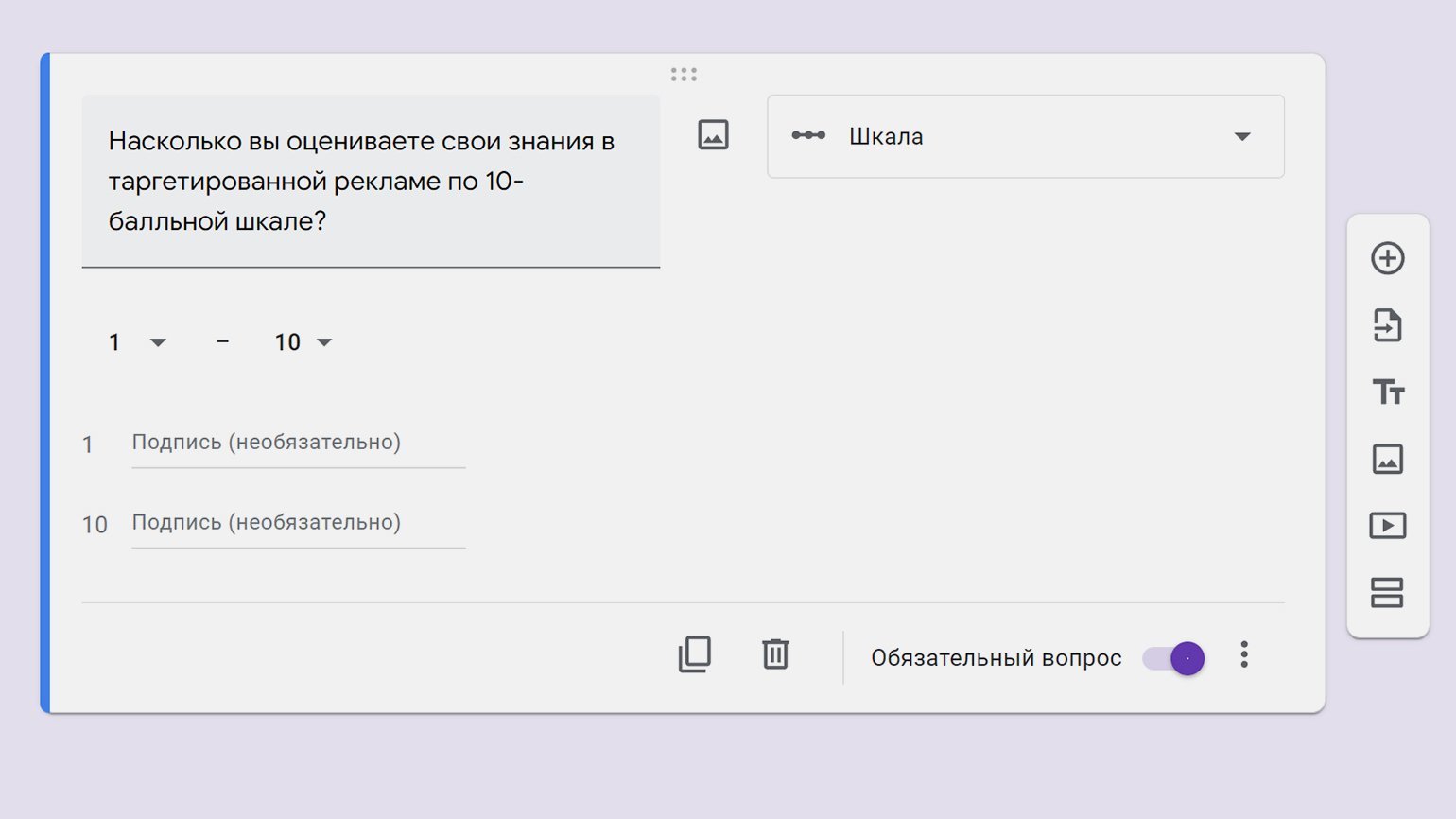Click the Обязательный вопрос label text
1456x819 pixels.
997,658
